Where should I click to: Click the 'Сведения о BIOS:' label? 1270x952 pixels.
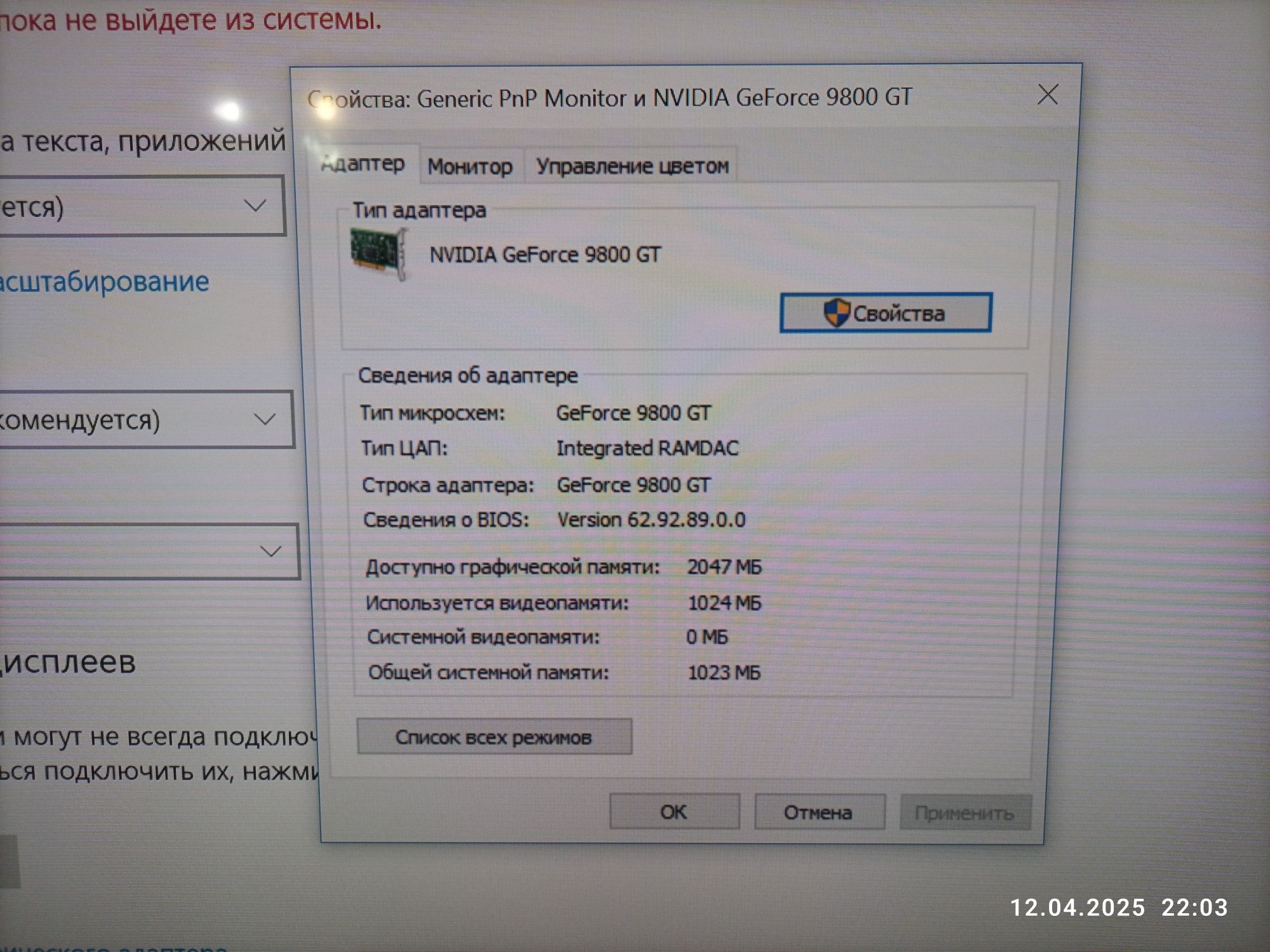click(446, 520)
